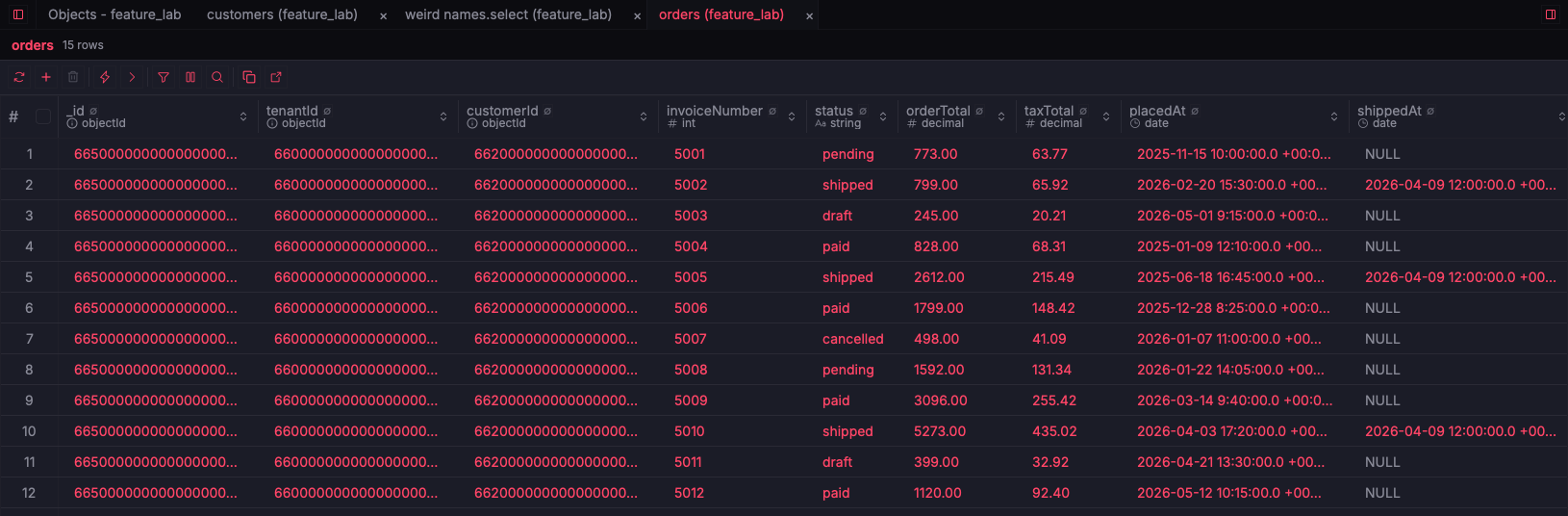Sort by the tenantId column arrows

tap(443, 116)
